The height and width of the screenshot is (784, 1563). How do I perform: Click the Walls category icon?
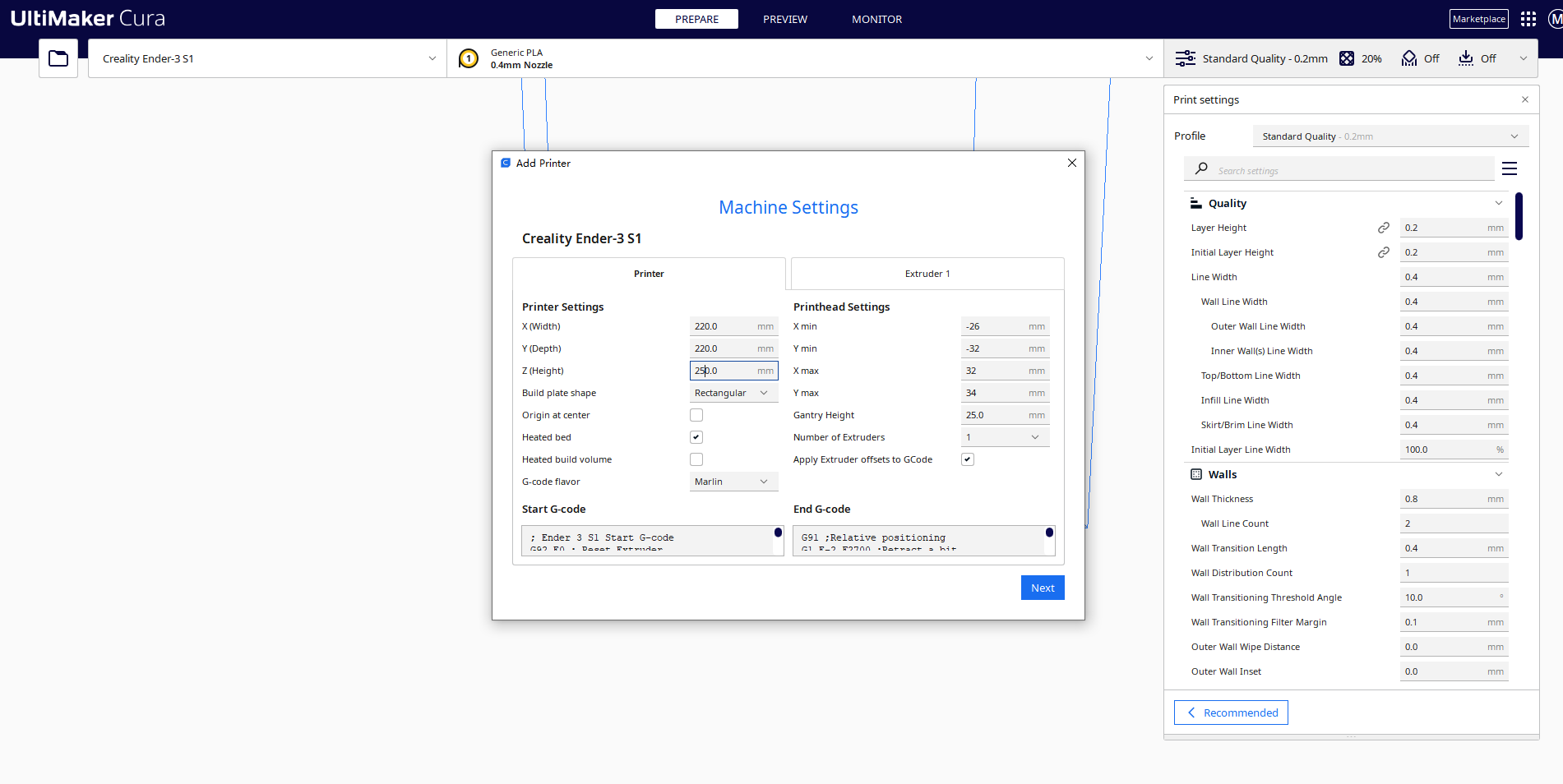click(x=1196, y=474)
